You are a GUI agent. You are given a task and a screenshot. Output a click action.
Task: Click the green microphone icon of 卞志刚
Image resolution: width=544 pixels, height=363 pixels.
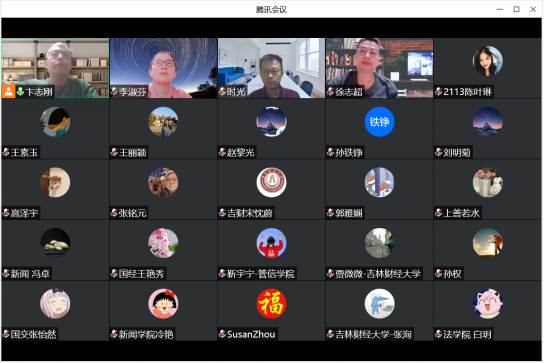tap(20, 92)
